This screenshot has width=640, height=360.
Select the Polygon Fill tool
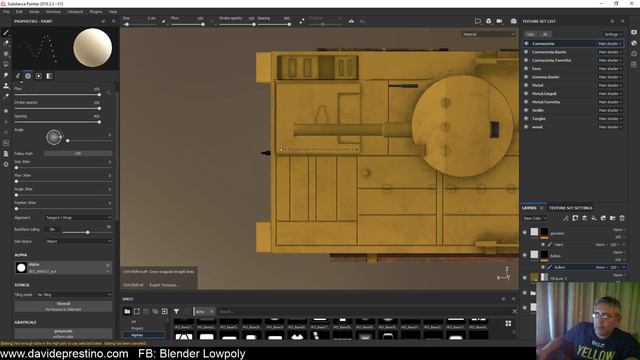(6, 64)
